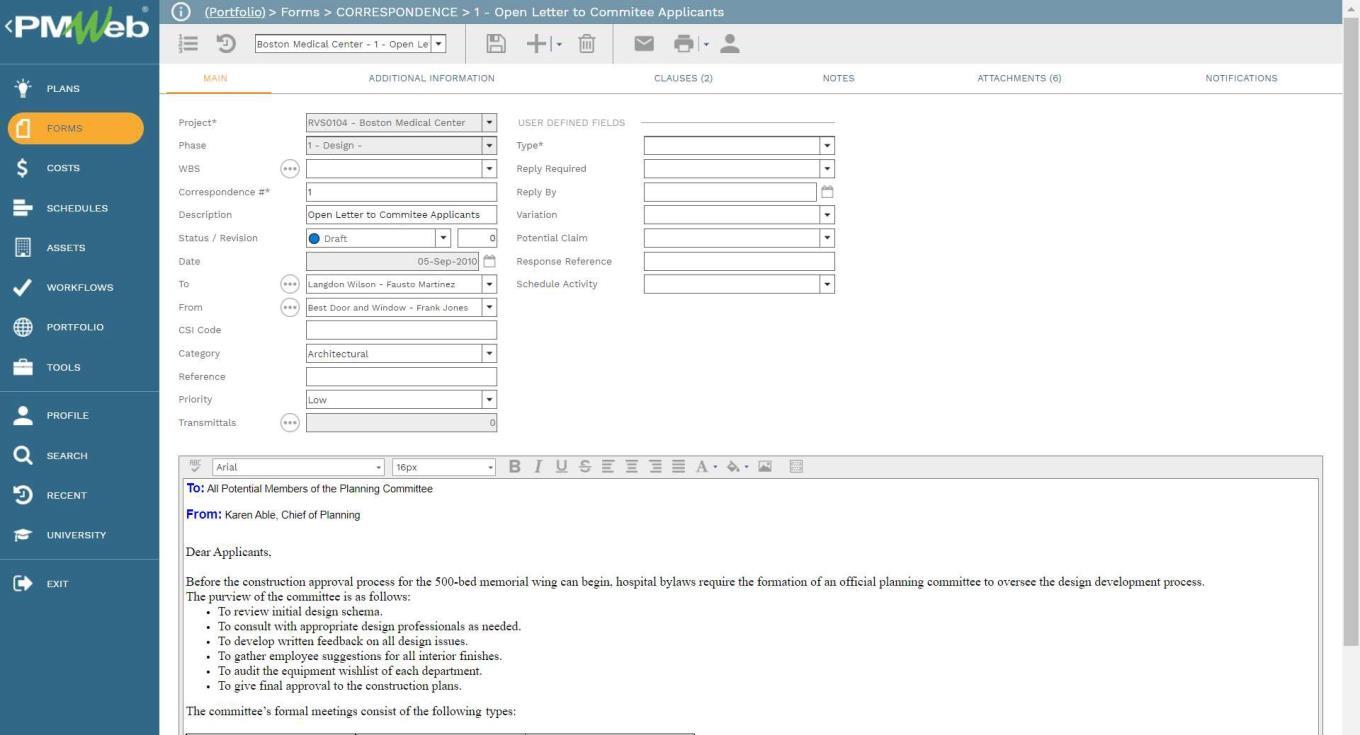
Task: Expand the add-new plus dropdown arrow
Action: [x=559, y=45]
